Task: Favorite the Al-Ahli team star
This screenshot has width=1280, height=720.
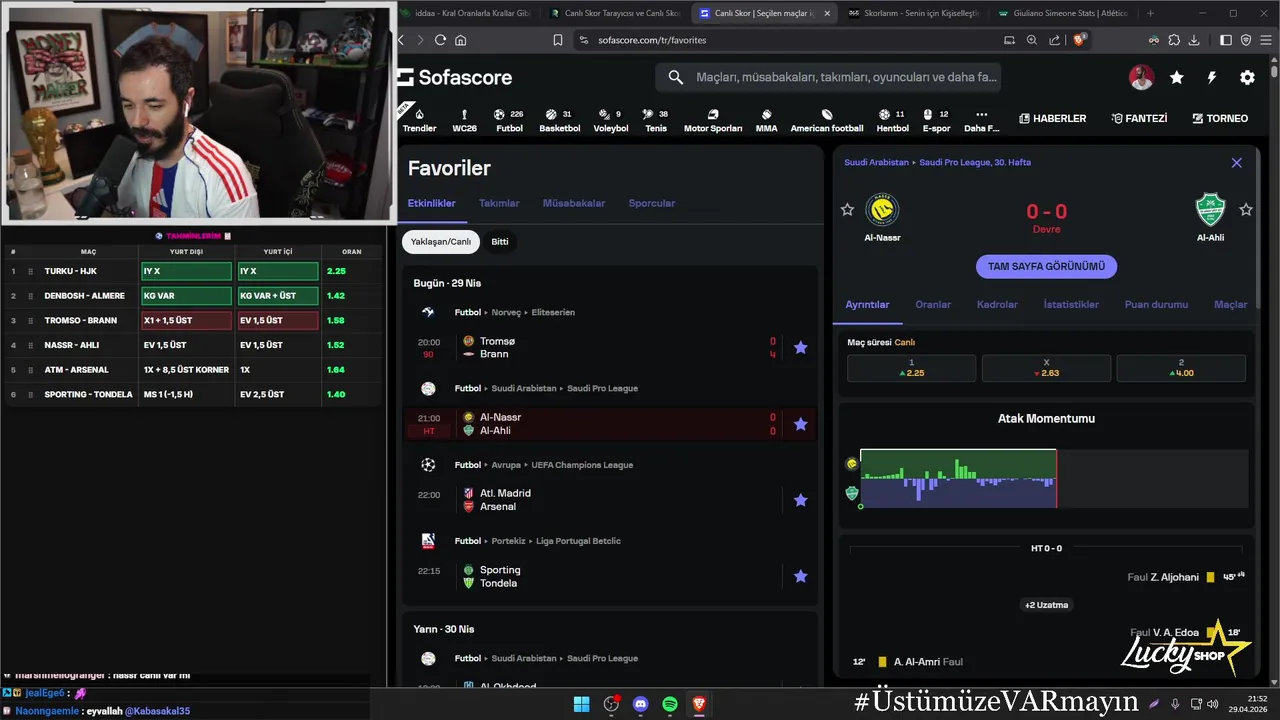Action: [x=1246, y=210]
